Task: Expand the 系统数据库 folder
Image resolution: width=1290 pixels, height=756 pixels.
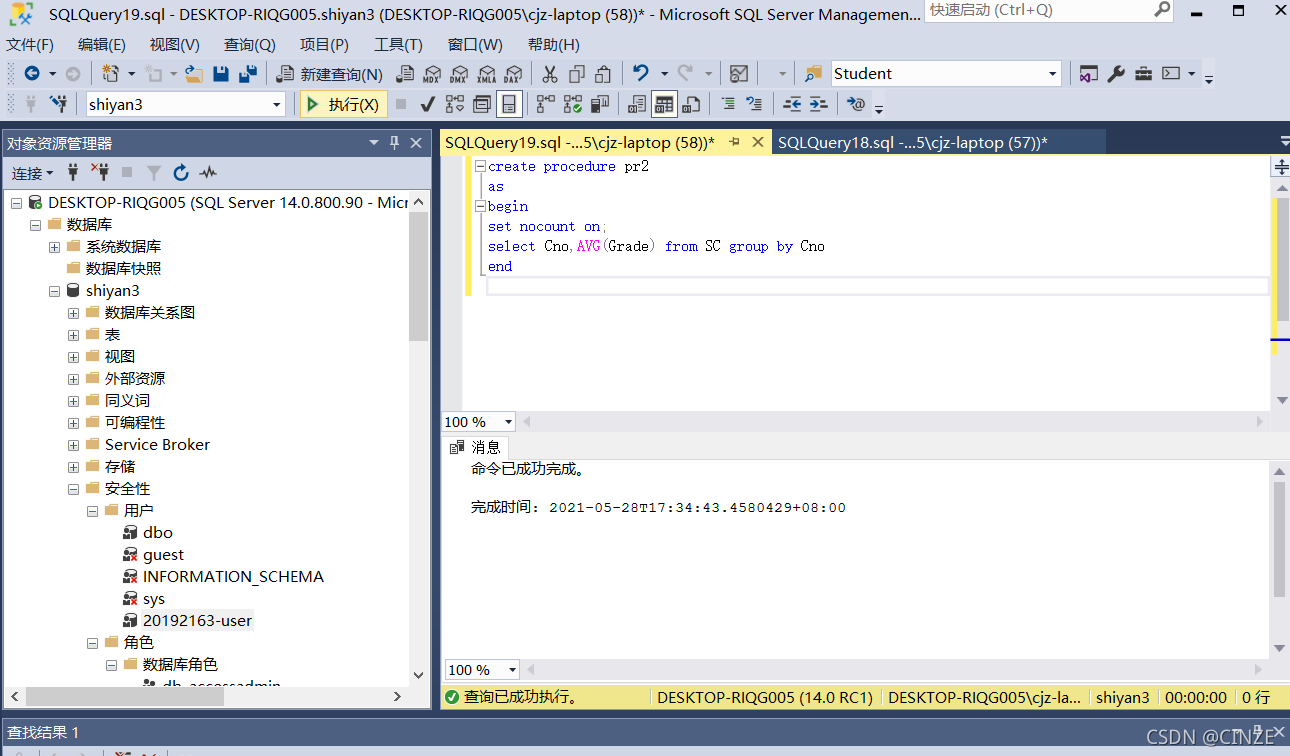Action: click(54, 247)
